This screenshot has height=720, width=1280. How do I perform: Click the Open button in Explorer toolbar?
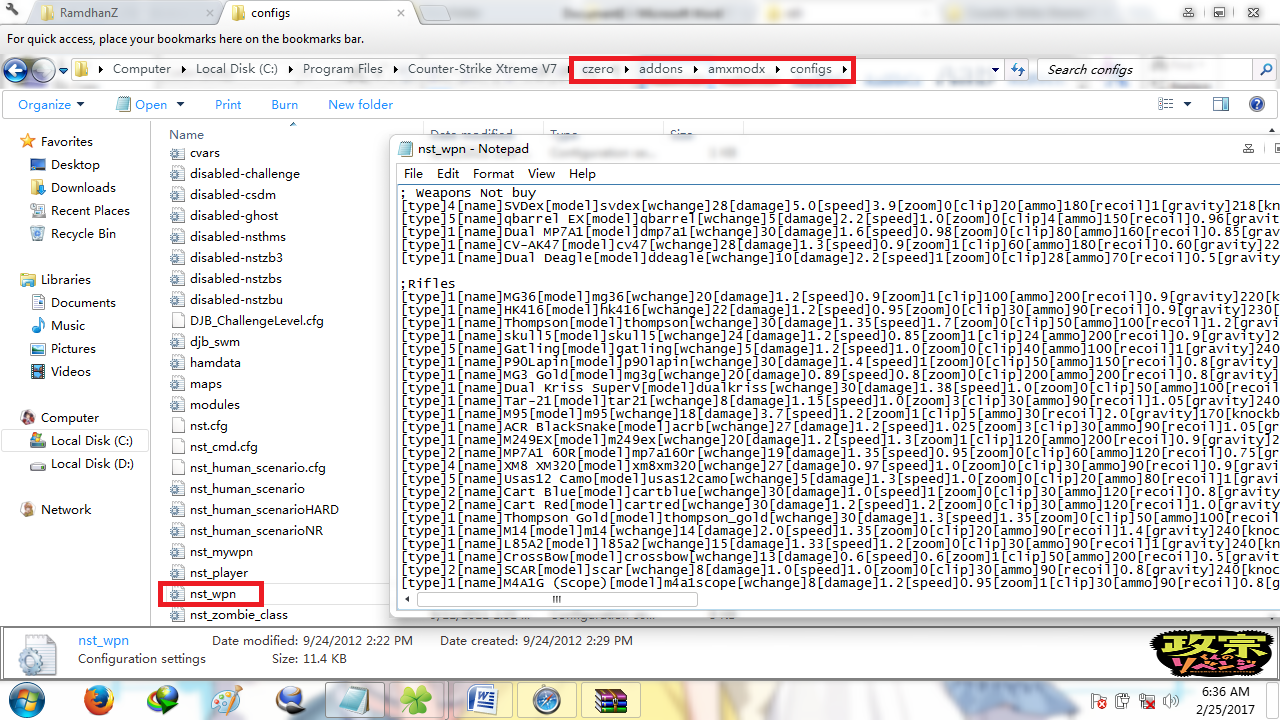click(141, 104)
